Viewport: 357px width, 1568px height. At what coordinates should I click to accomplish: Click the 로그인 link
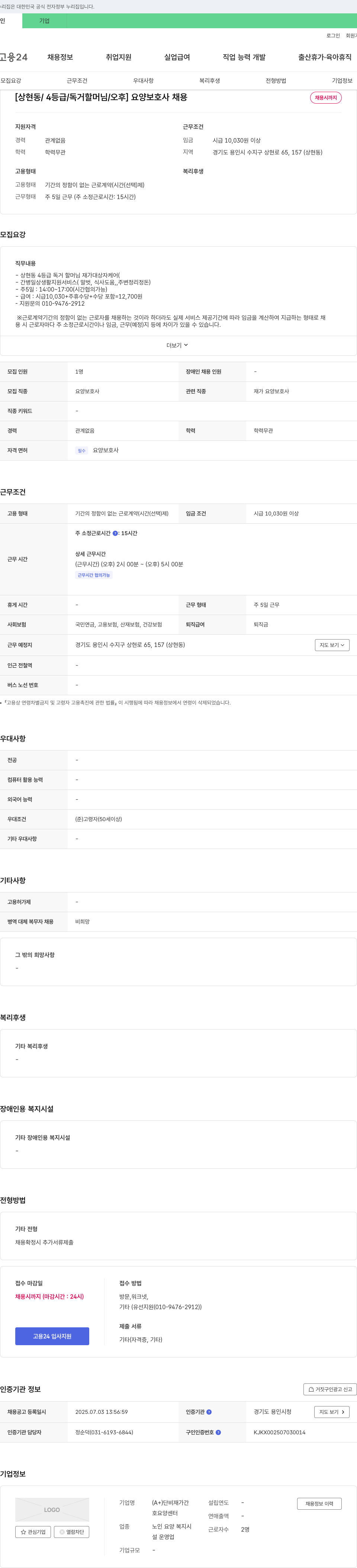(x=333, y=36)
